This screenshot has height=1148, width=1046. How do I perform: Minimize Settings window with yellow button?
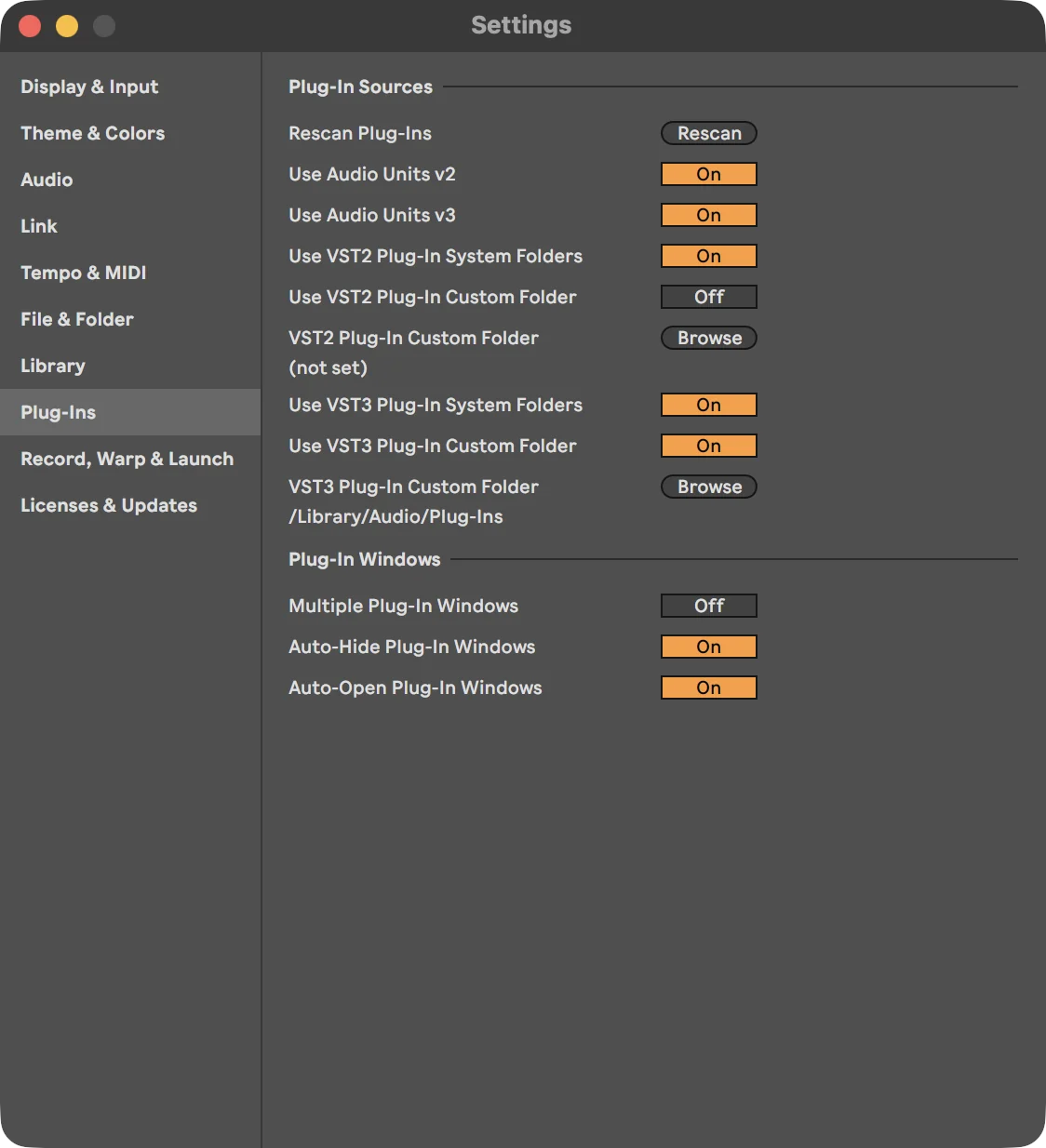pos(67,26)
